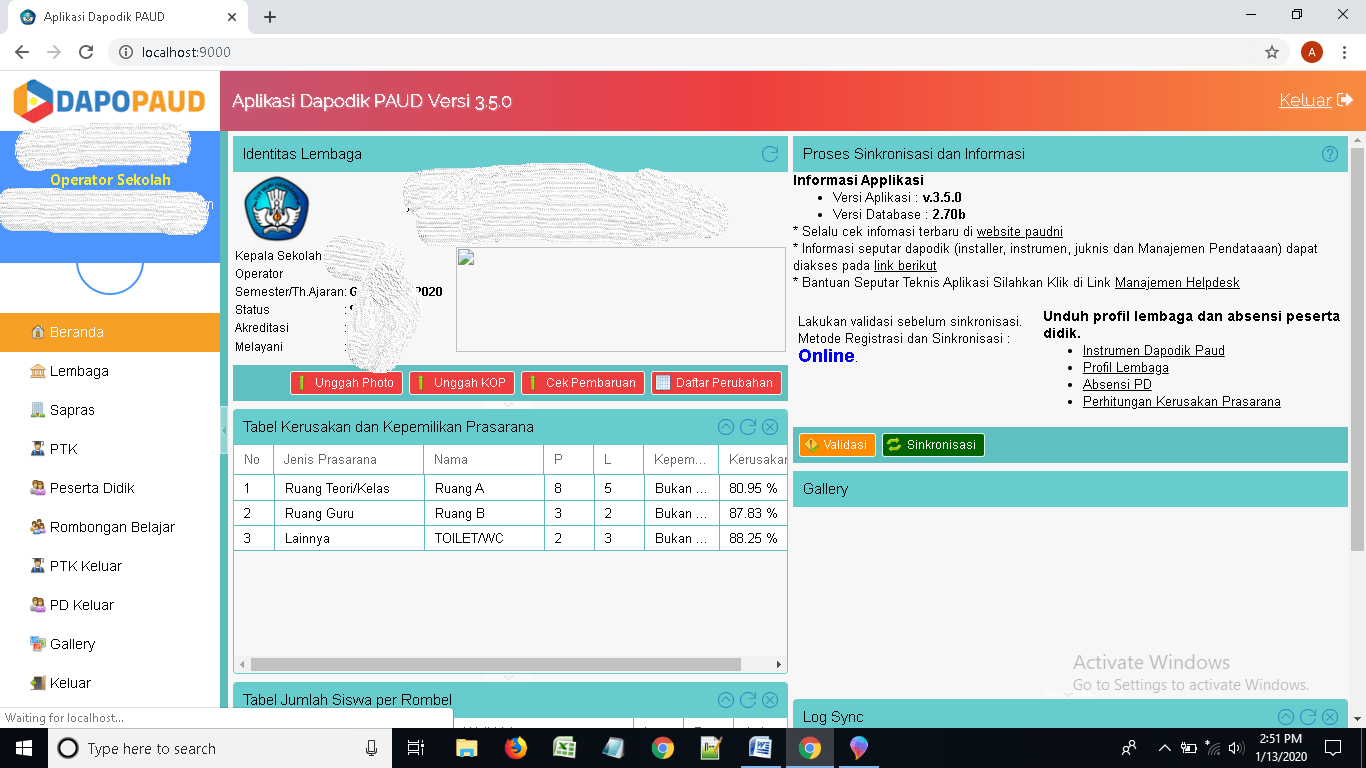The height and width of the screenshot is (768, 1366).
Task: Select Keluar in the sidebar menu
Action: (110, 683)
